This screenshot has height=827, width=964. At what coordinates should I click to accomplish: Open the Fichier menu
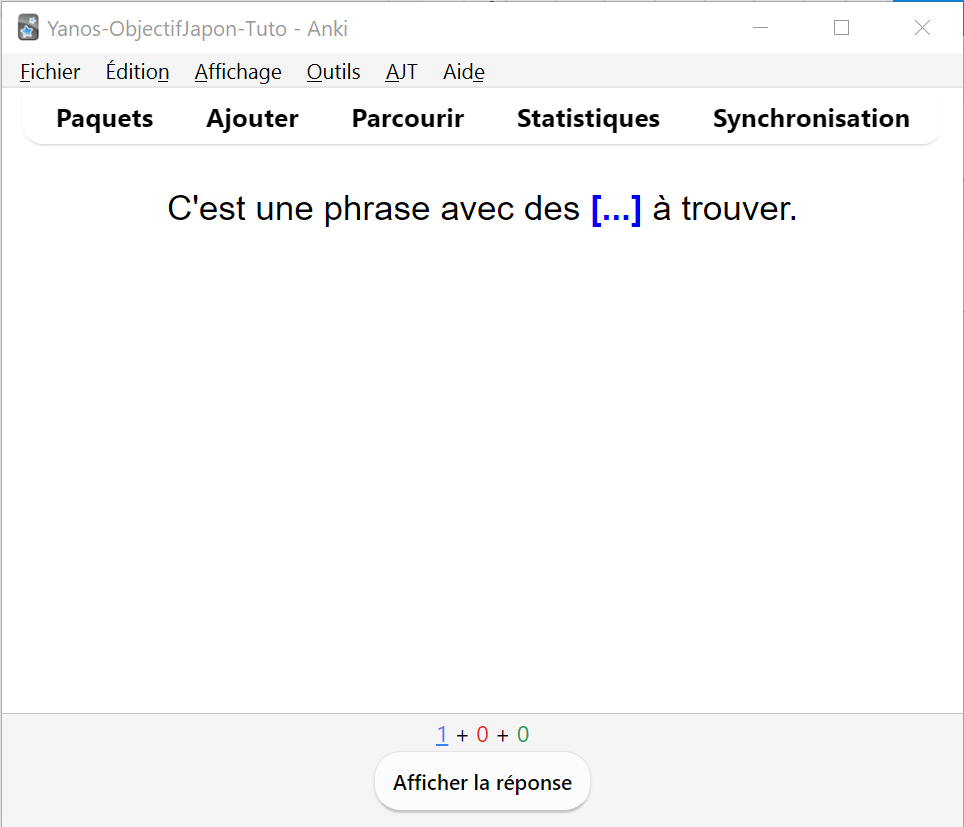[50, 72]
